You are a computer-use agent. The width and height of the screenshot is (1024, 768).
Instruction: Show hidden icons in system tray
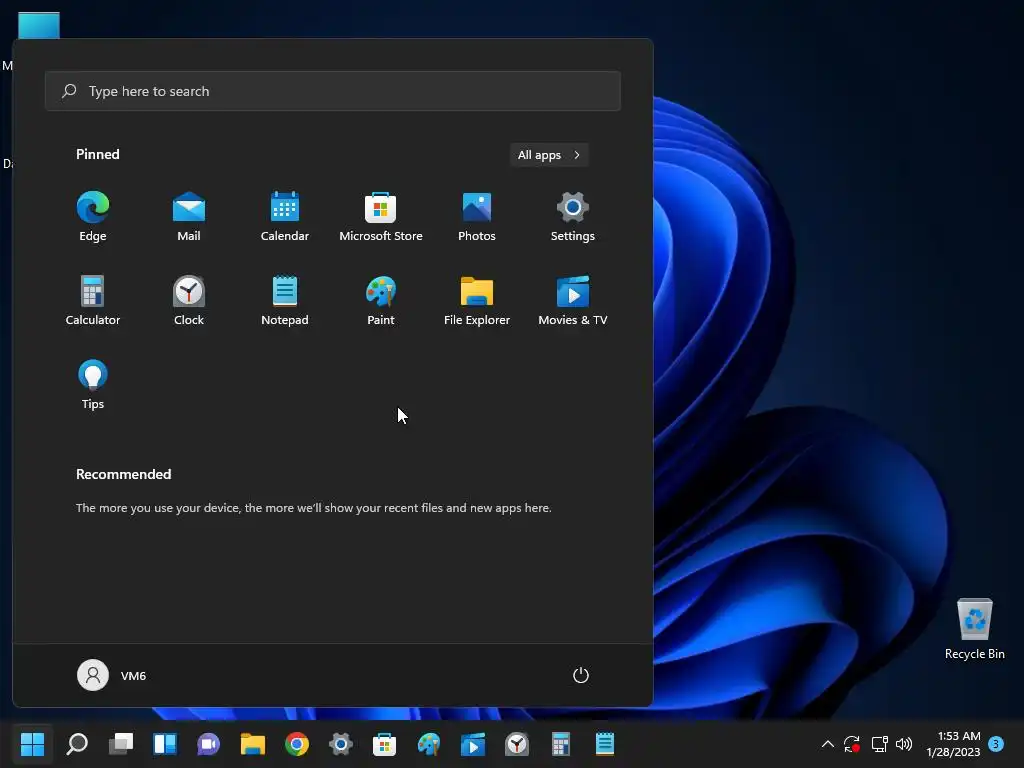coord(827,744)
